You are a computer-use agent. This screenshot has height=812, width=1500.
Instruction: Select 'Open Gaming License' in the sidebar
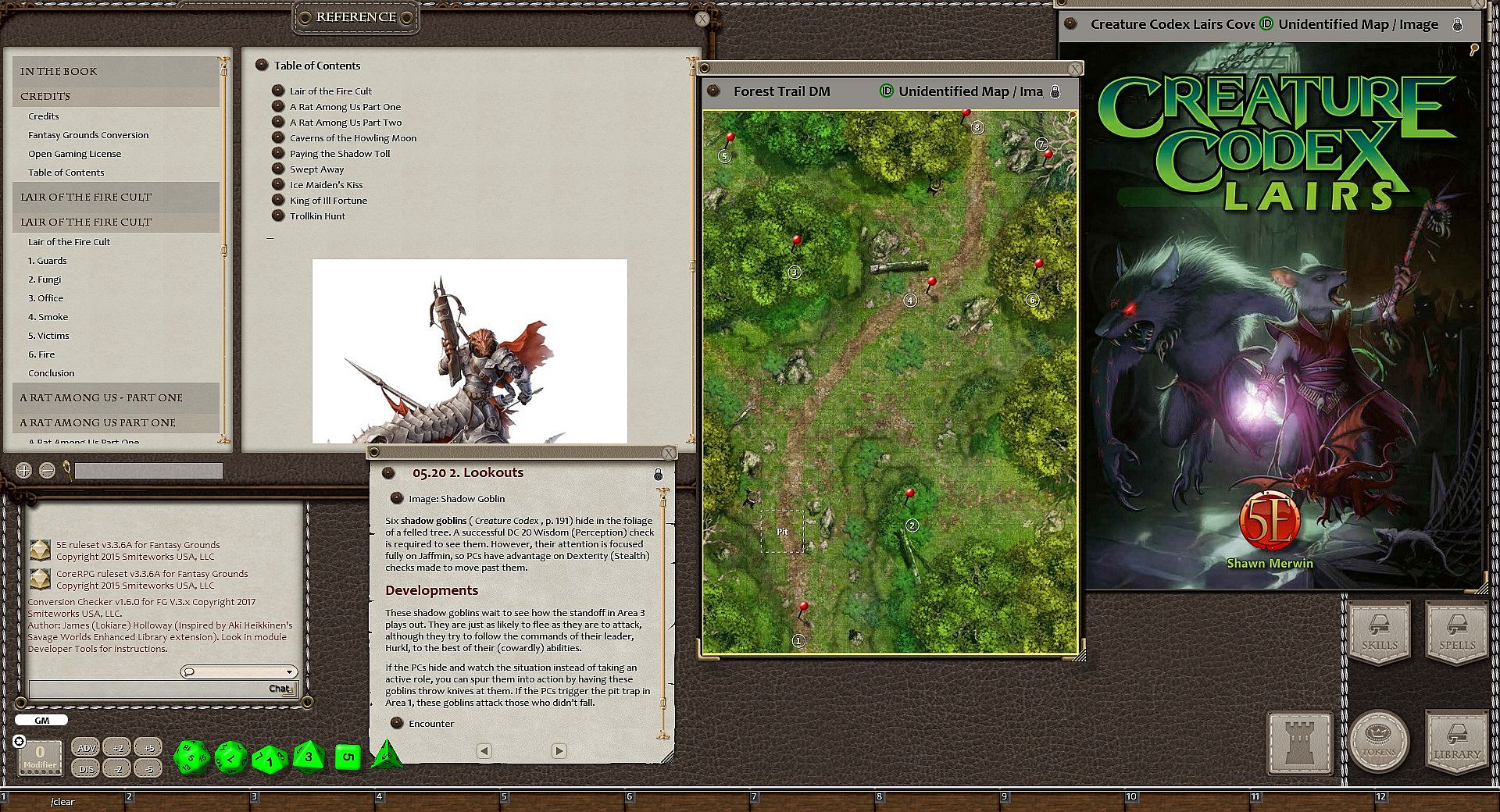click(x=75, y=154)
